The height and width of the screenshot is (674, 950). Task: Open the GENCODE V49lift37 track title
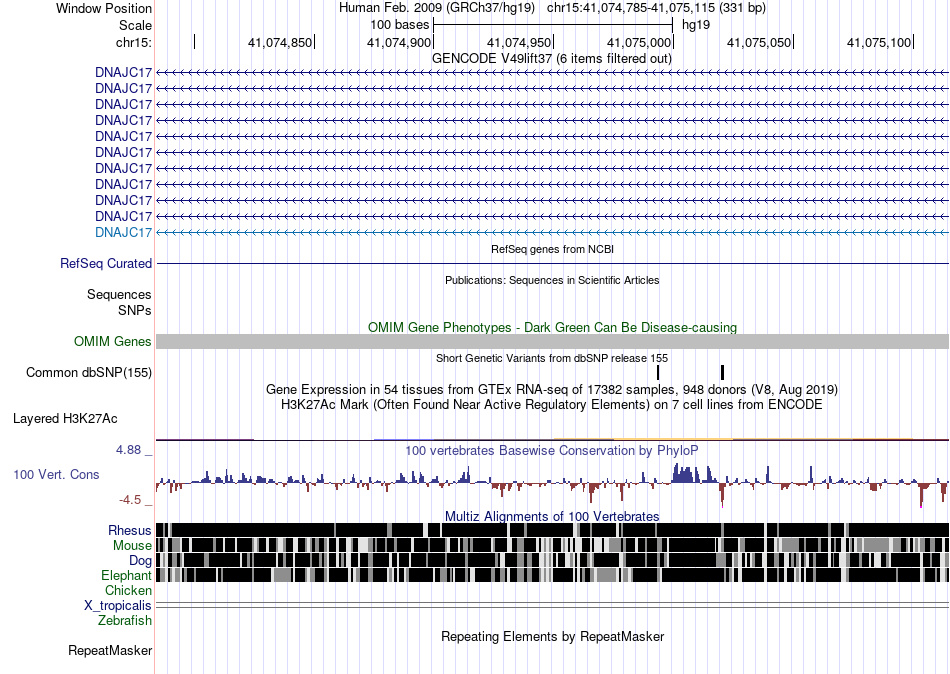551,58
